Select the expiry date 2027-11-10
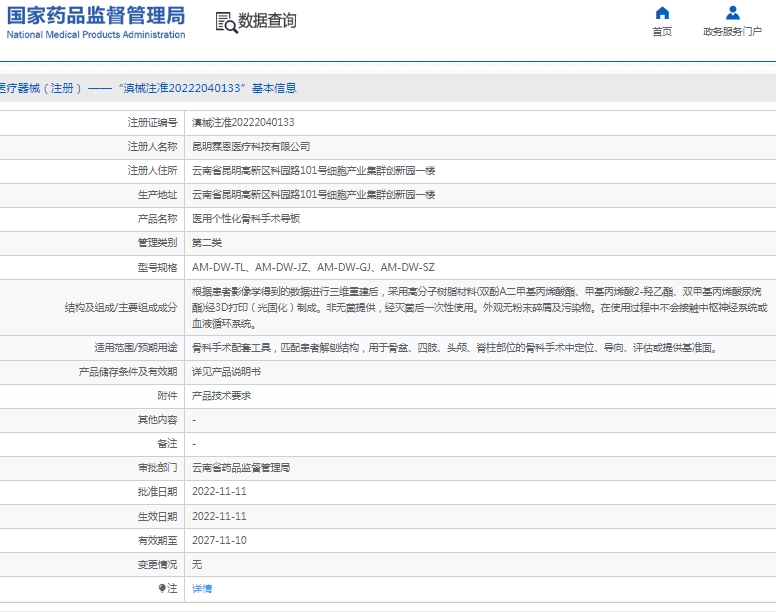 click(x=219, y=540)
